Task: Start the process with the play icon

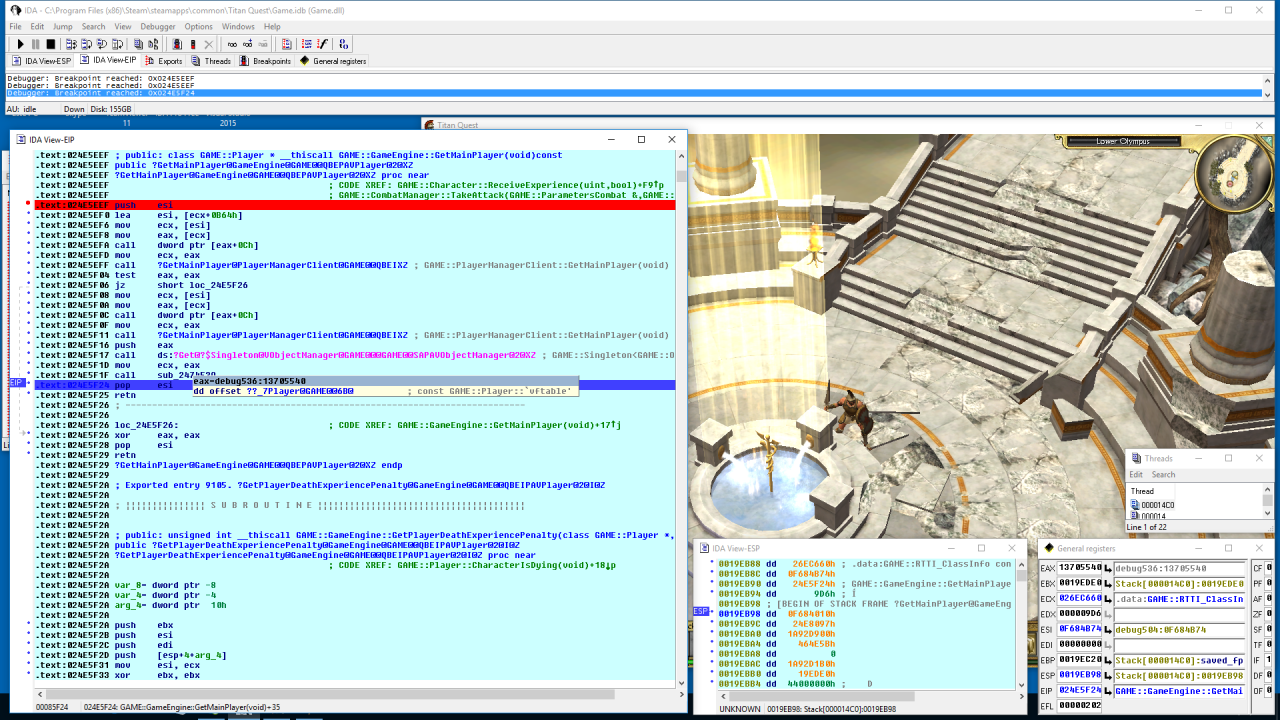Action: [20, 44]
